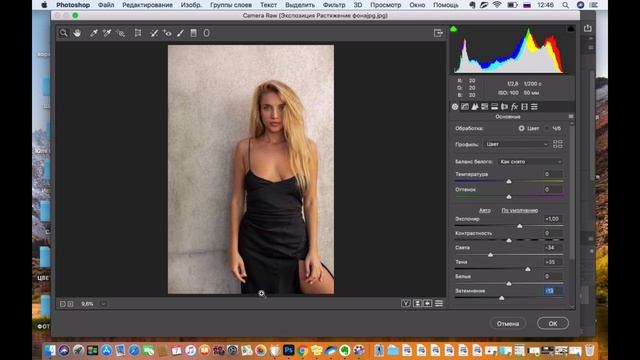Select the Ч/б treatment radio button

point(547,128)
